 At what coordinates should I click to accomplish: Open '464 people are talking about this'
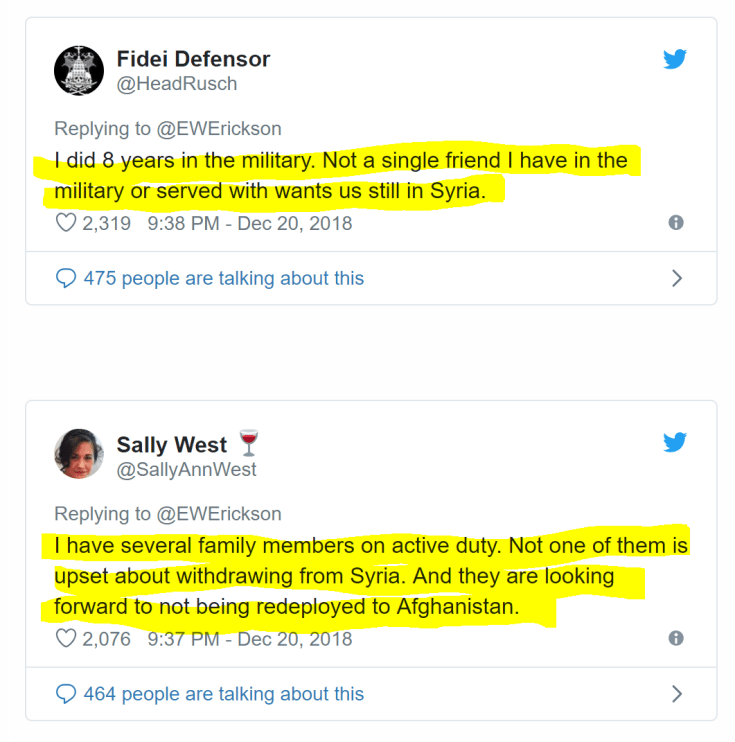tap(223, 694)
